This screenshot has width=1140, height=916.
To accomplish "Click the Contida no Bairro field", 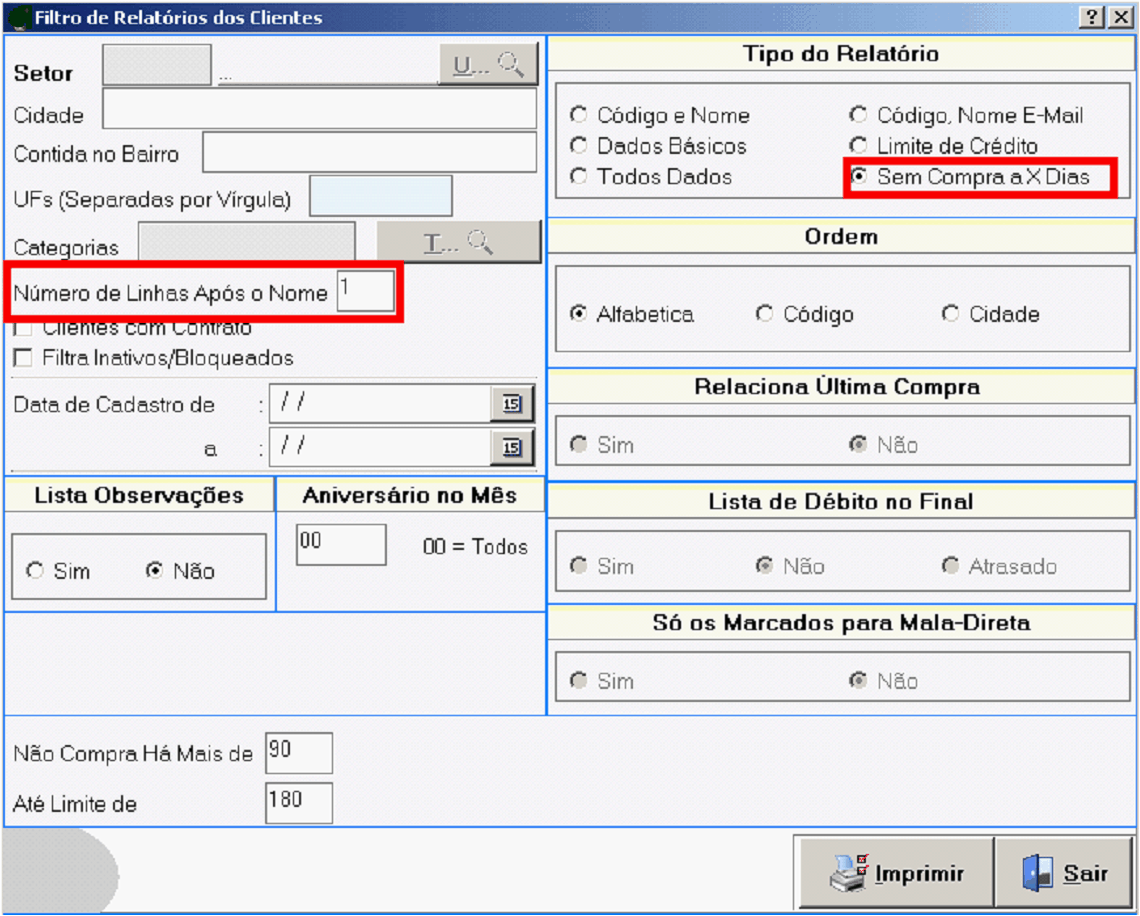I will [x=369, y=153].
